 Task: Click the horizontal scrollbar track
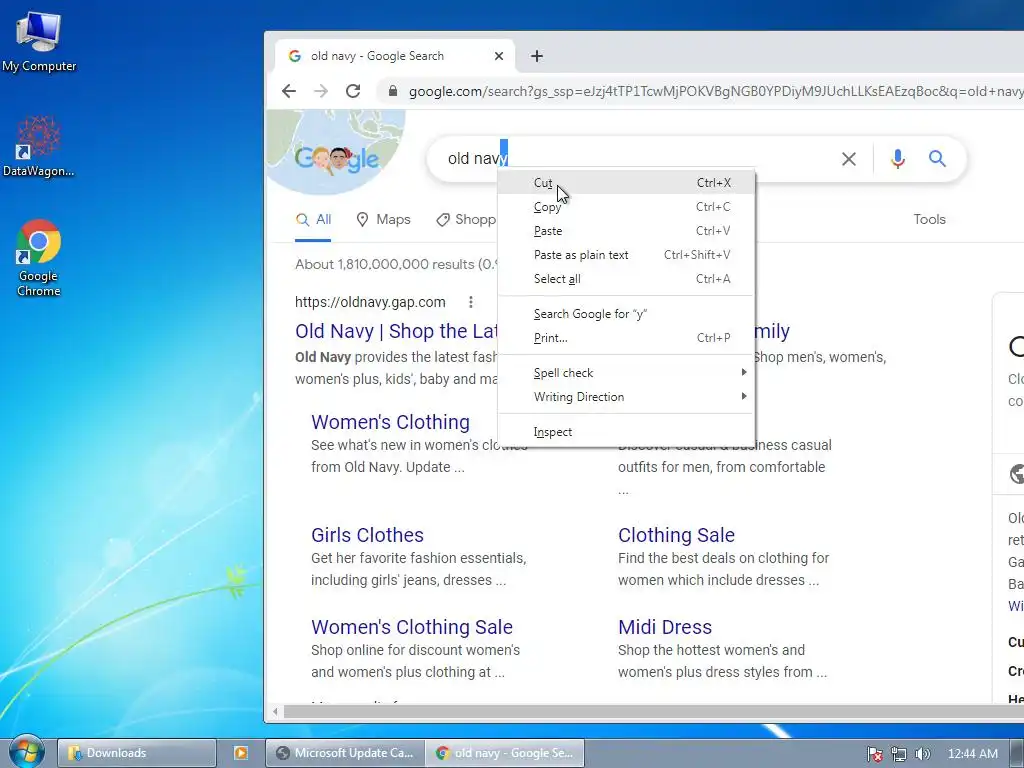pyautogui.click(x=653, y=712)
